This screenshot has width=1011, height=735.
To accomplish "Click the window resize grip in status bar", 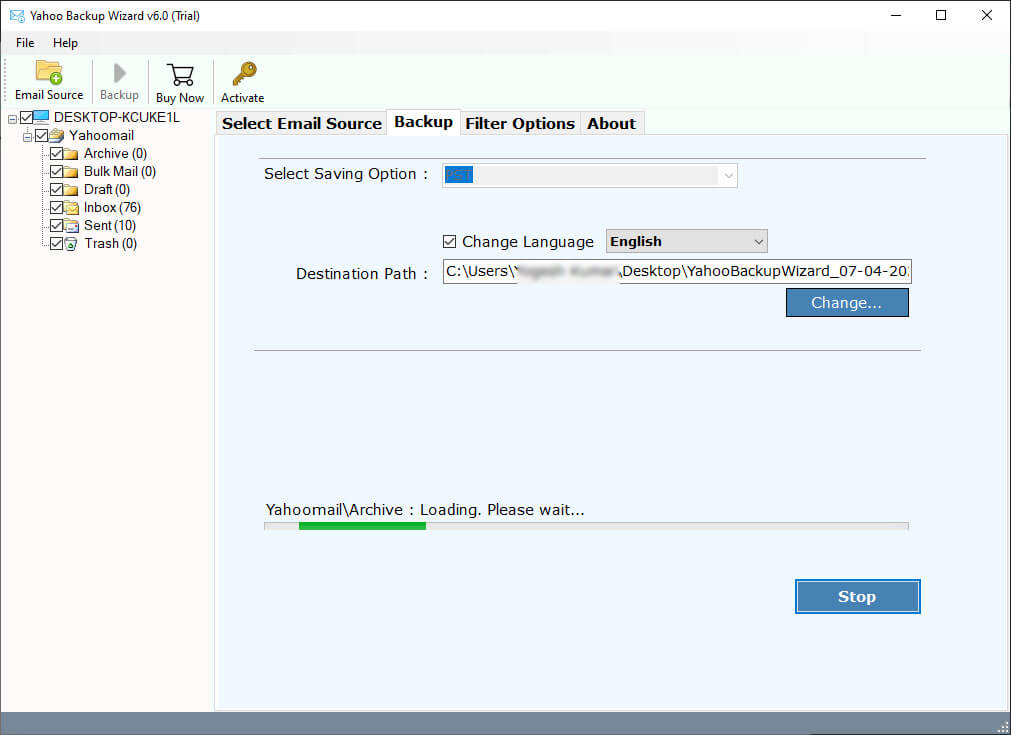I will [1003, 727].
